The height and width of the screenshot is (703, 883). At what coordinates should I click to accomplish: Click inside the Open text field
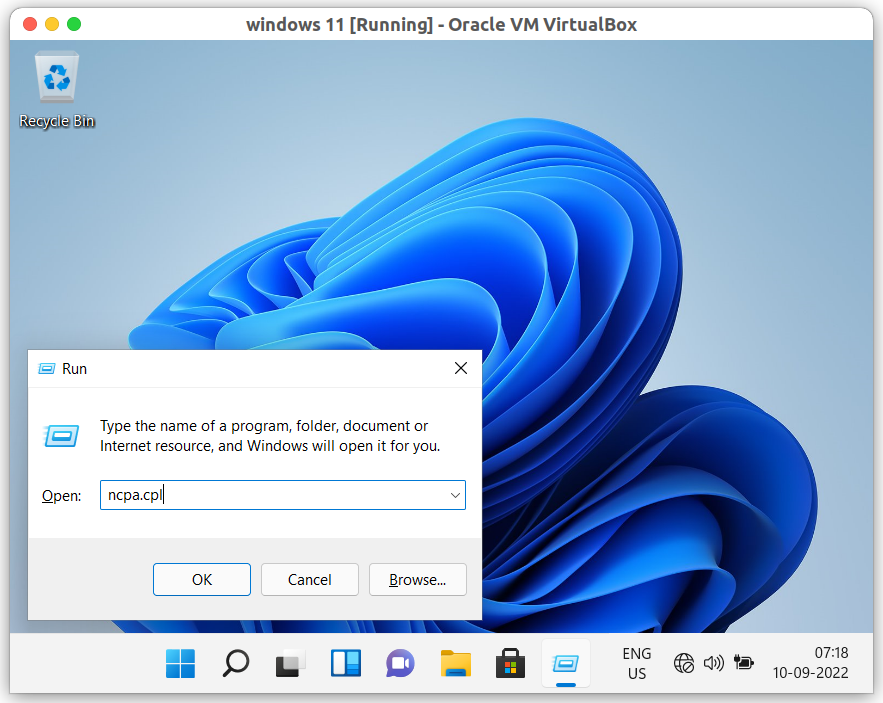pos(270,495)
